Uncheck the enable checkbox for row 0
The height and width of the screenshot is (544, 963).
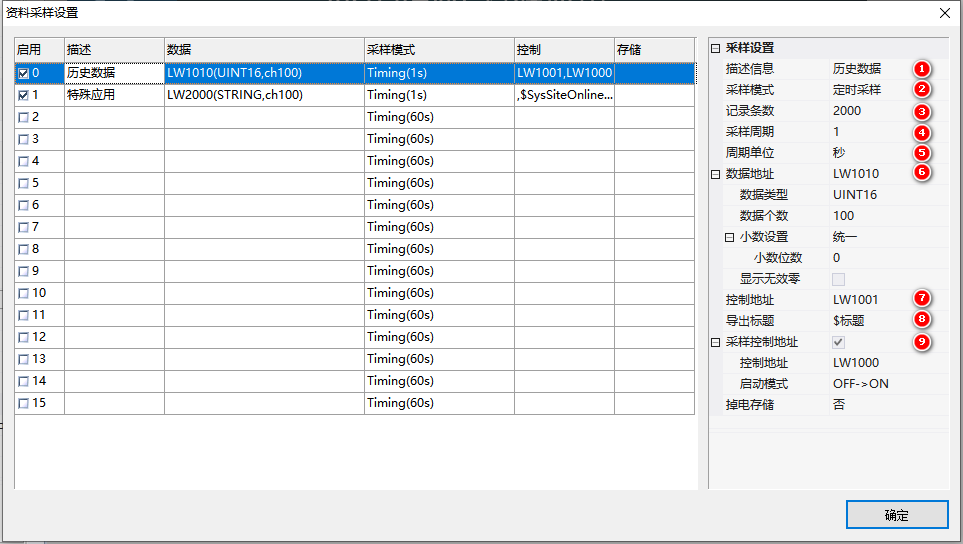(23, 73)
